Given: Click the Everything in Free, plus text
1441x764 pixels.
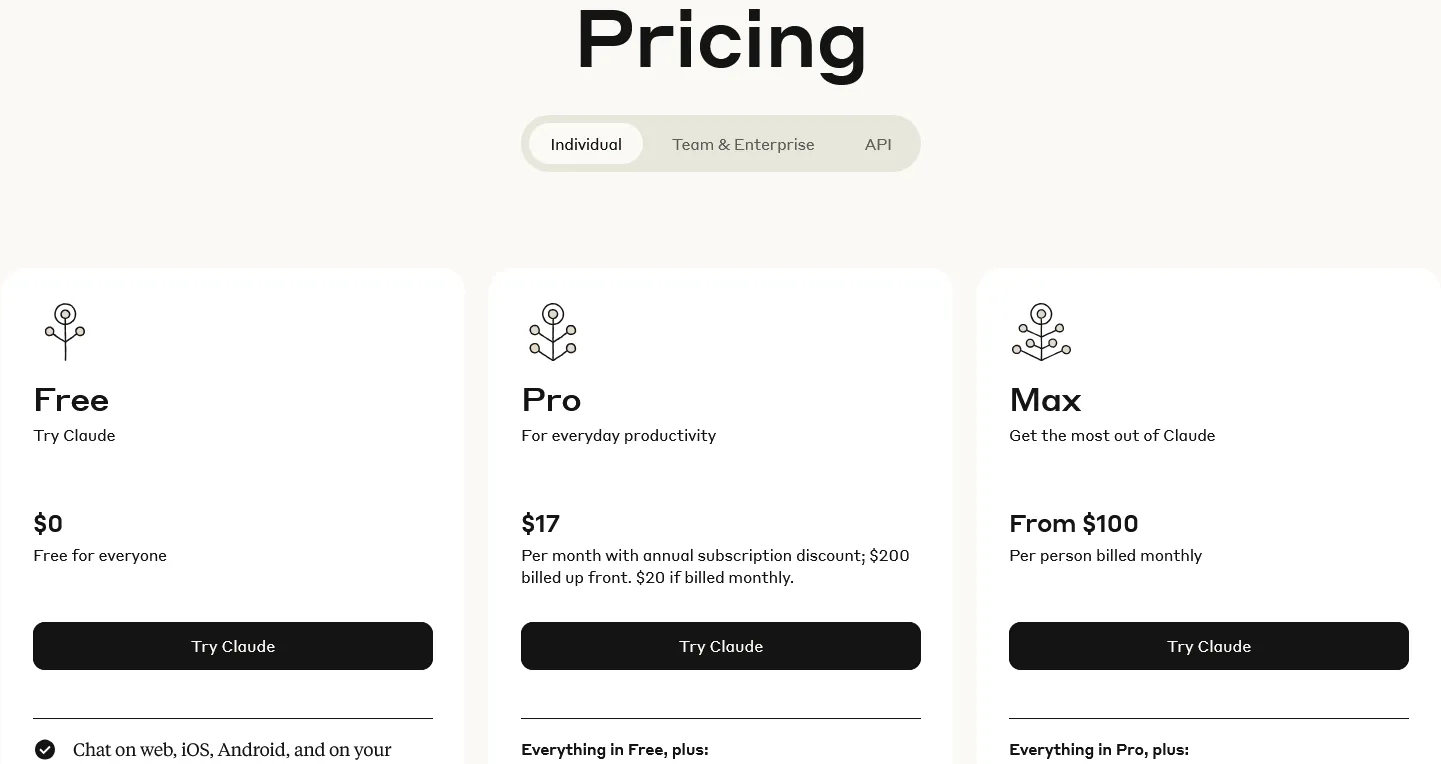Looking at the screenshot, I should (615, 749).
